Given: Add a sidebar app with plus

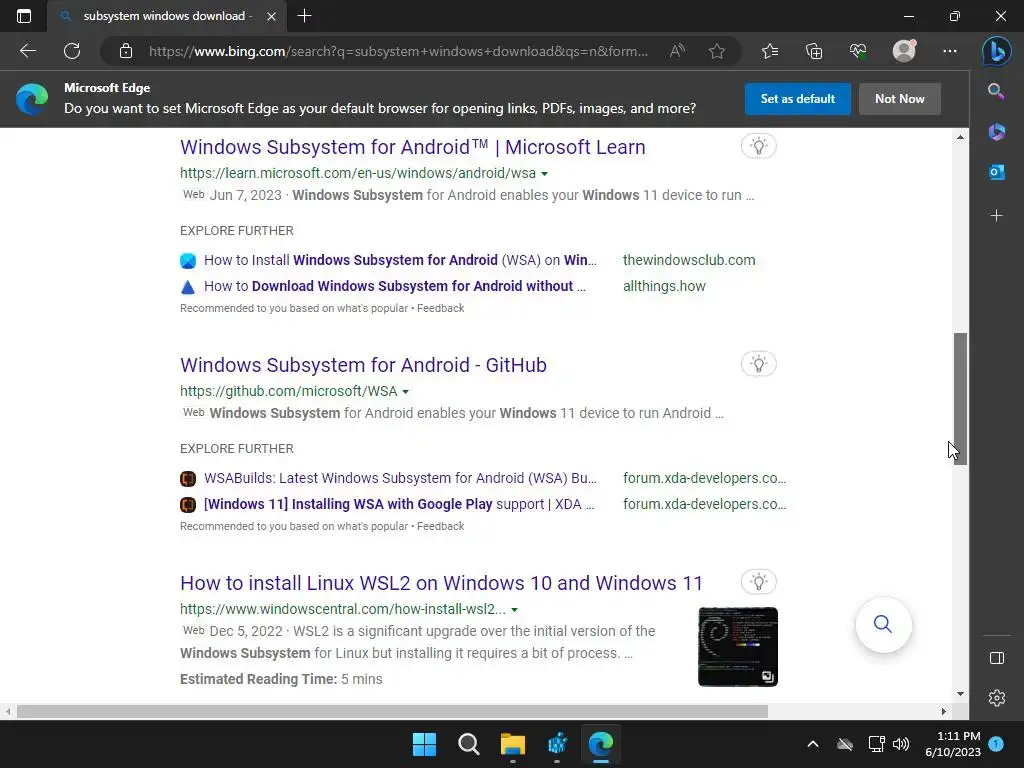Looking at the screenshot, I should click(x=997, y=215).
